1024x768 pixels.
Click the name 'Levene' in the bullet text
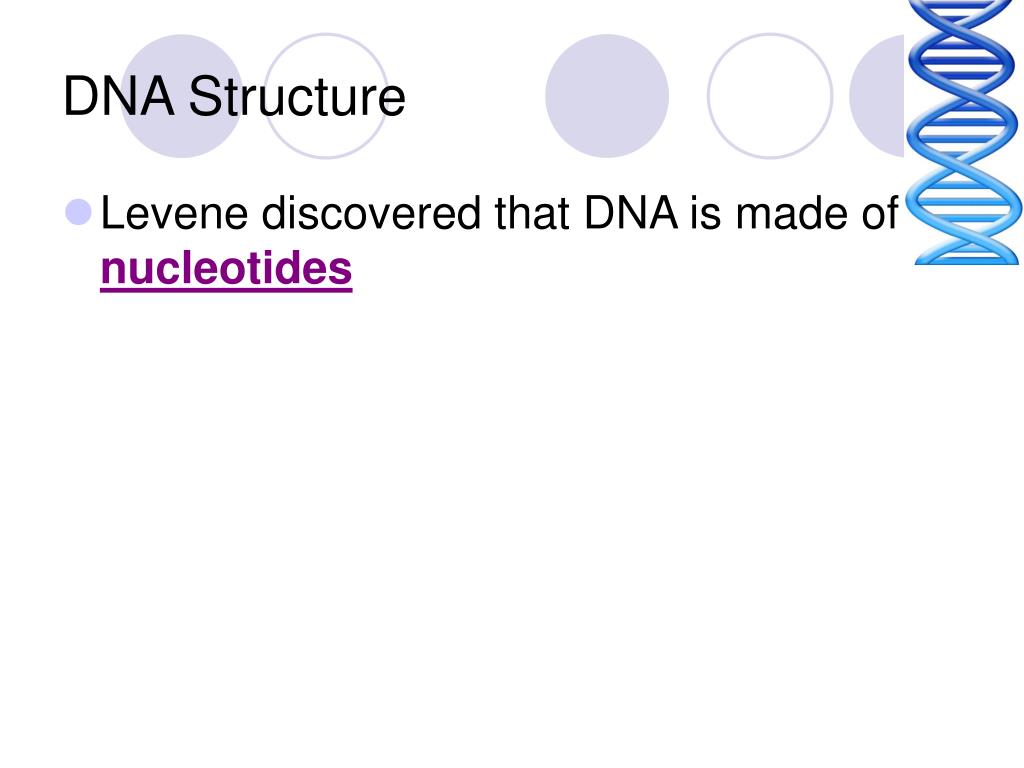[x=174, y=213]
